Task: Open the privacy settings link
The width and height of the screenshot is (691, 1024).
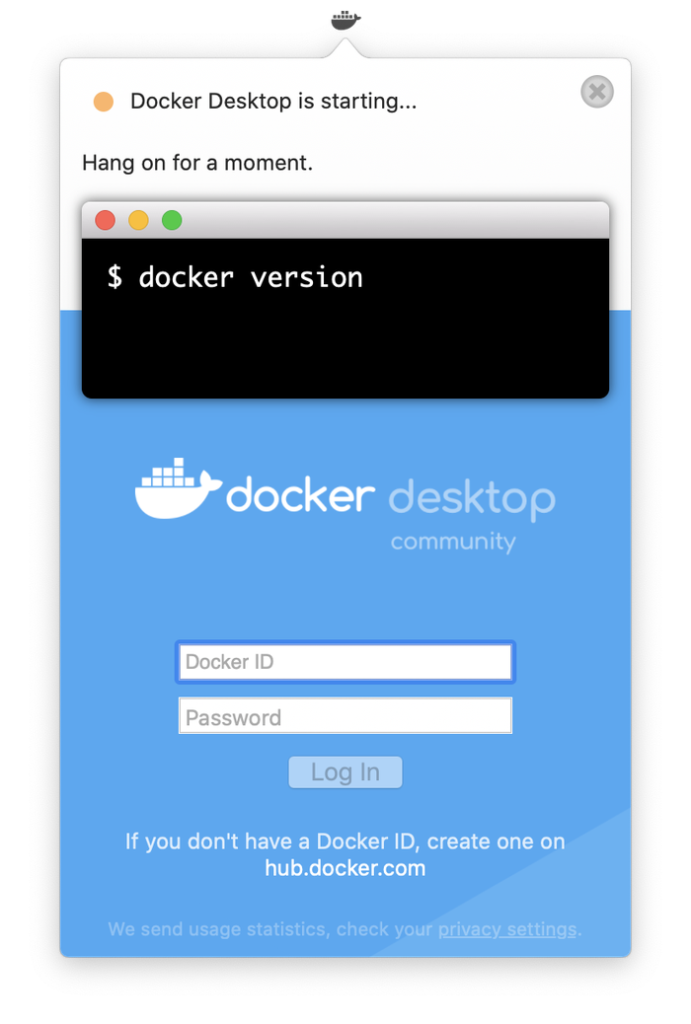Action: point(507,929)
